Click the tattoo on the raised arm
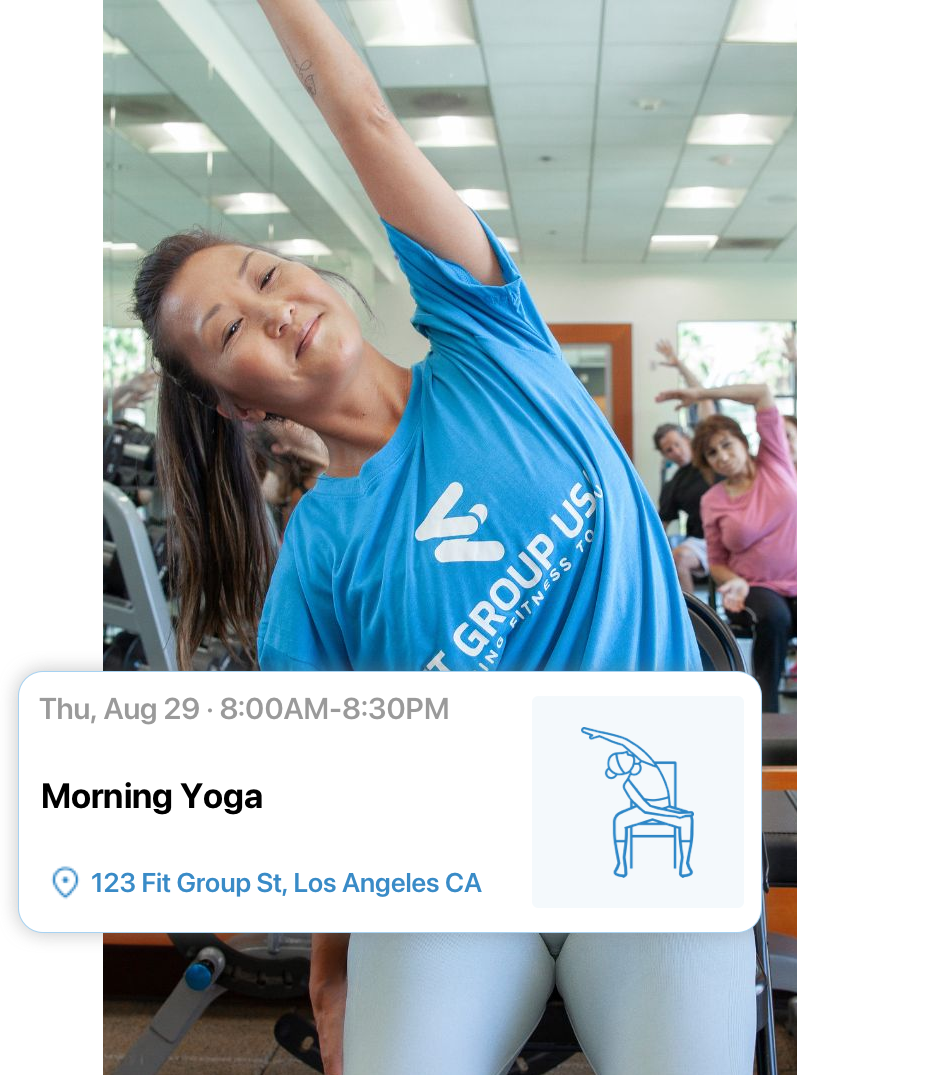The height and width of the screenshot is (1075, 925). point(305,71)
